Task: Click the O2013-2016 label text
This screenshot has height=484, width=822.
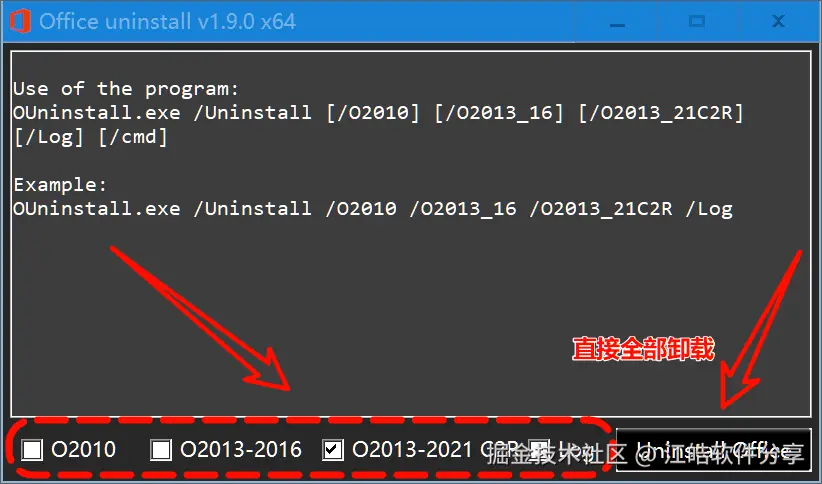Action: 241,450
